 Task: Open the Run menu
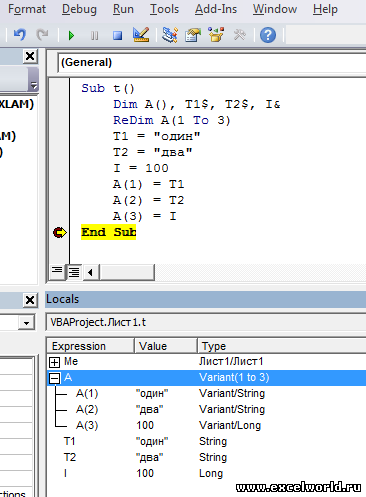[123, 9]
